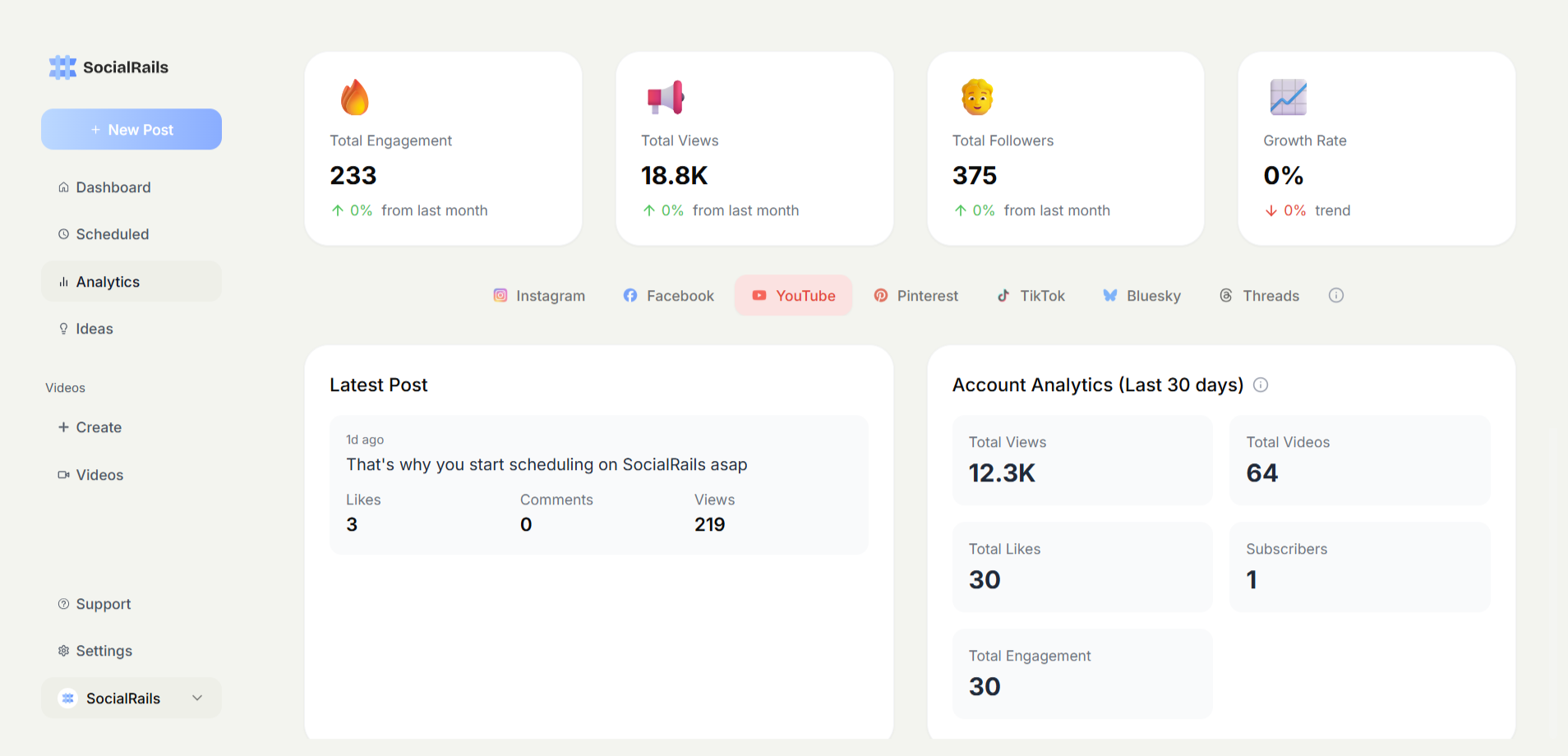Click the flame icon on Total Engagement
The height and width of the screenshot is (756, 1568).
coord(355,97)
